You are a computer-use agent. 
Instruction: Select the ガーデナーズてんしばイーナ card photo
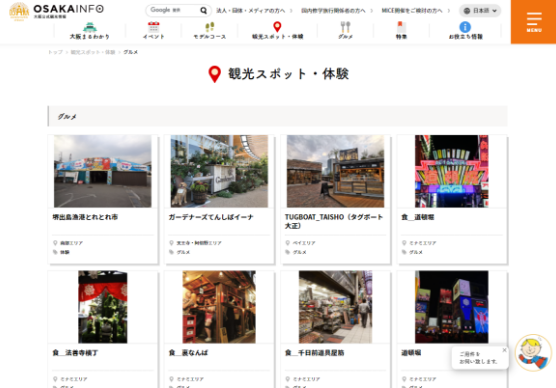point(219,171)
